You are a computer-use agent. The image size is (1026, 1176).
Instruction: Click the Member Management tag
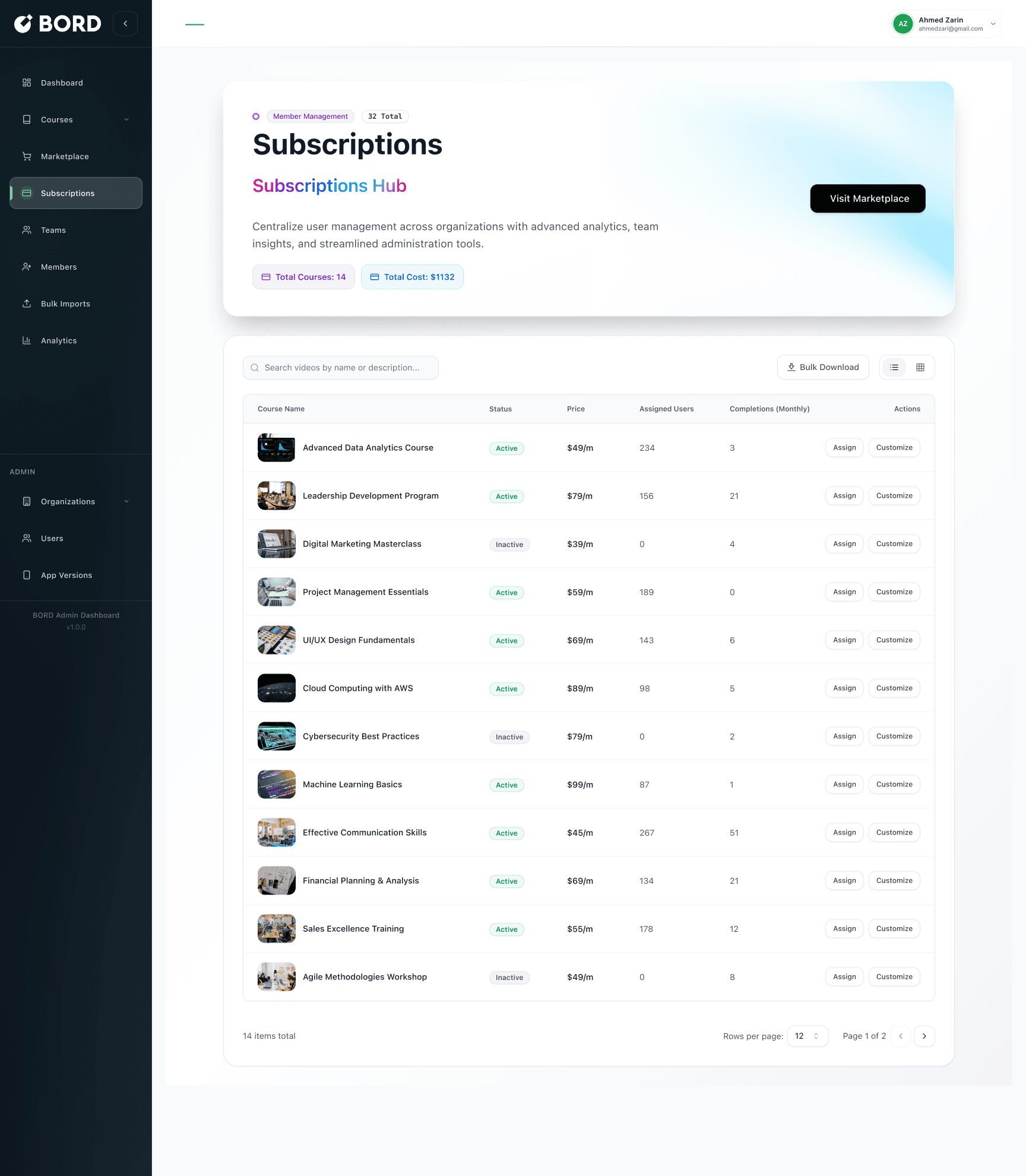311,116
